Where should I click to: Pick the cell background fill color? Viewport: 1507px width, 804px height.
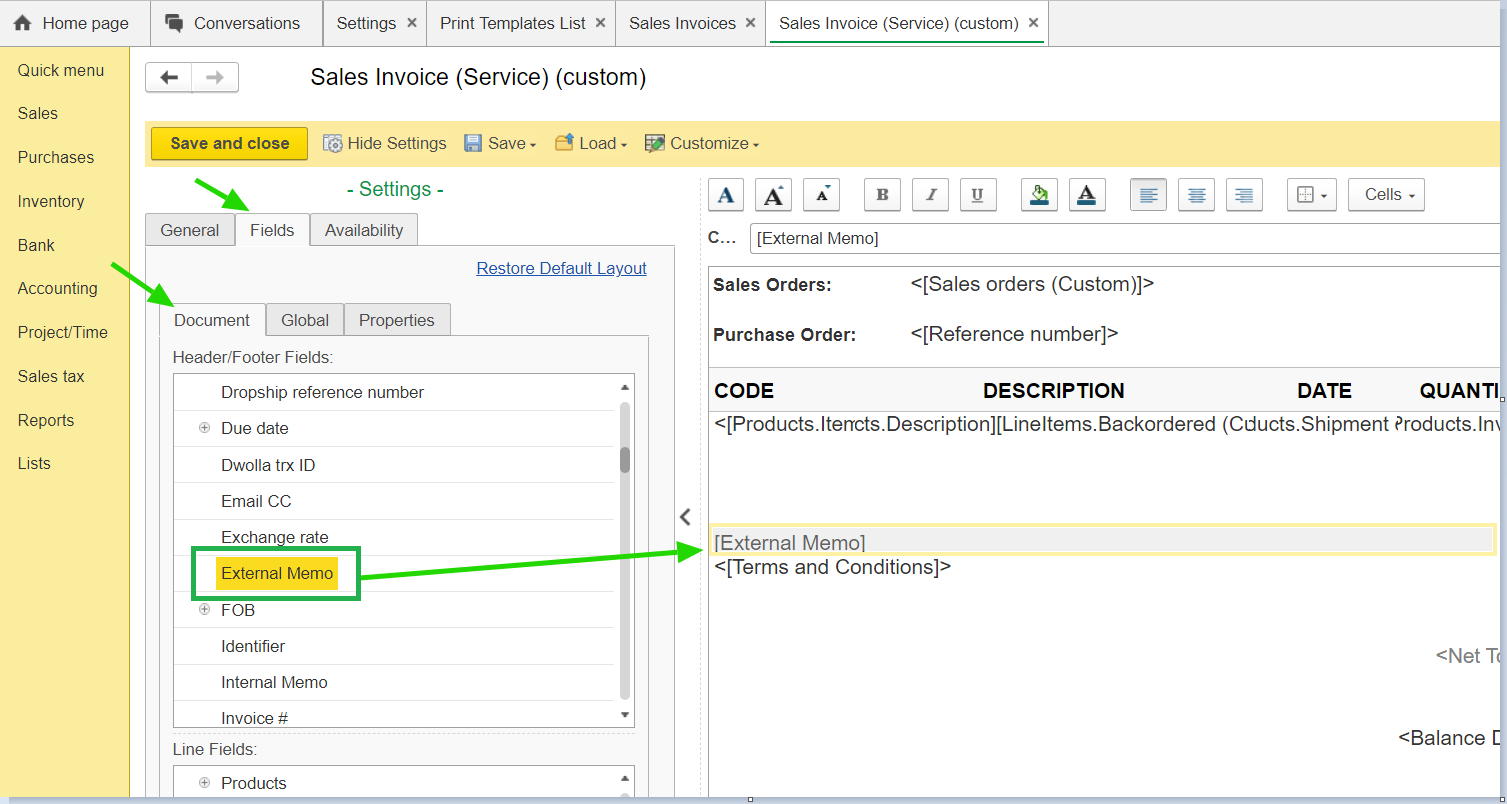click(x=1039, y=195)
